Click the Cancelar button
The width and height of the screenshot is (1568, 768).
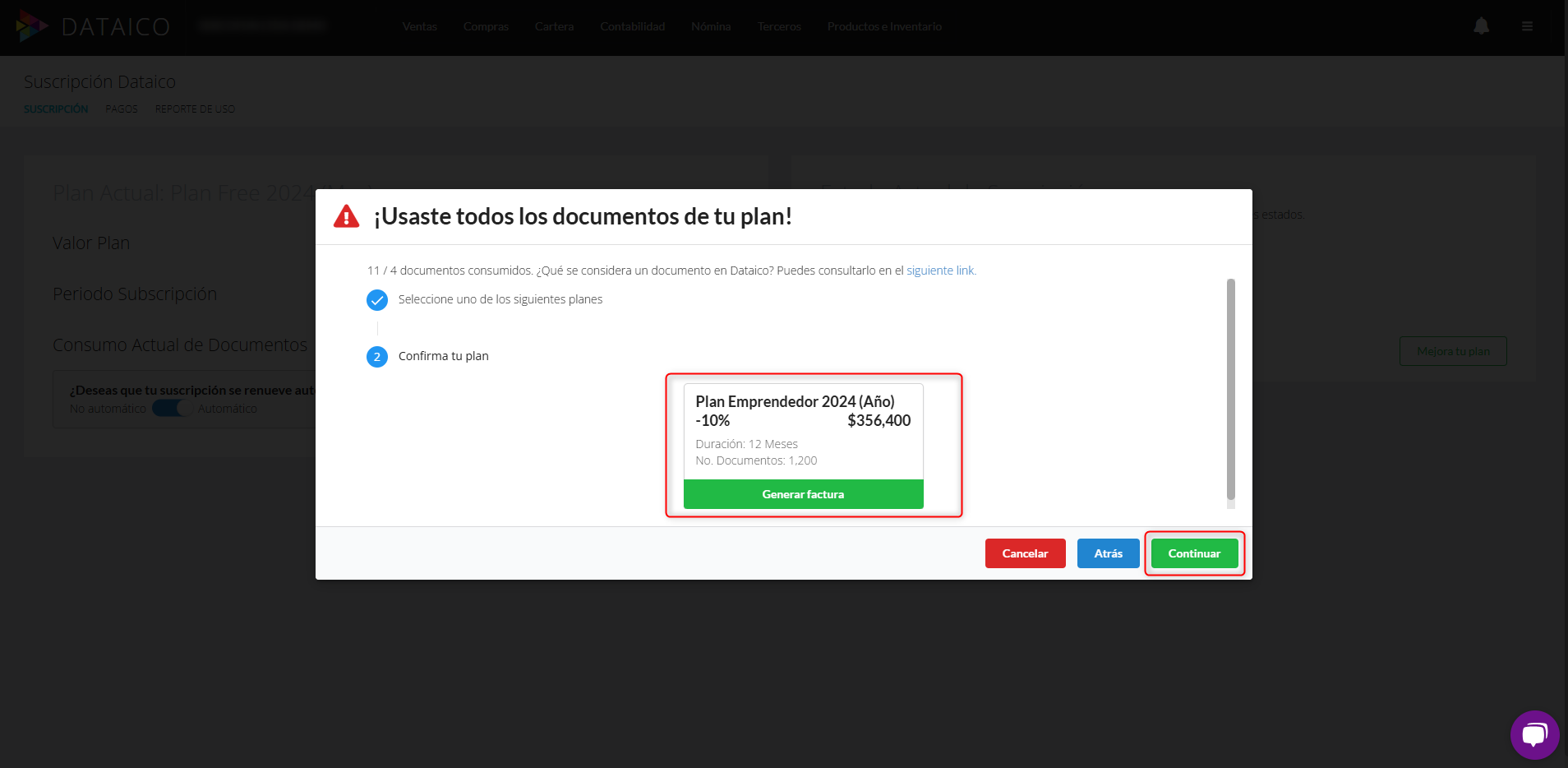1026,553
